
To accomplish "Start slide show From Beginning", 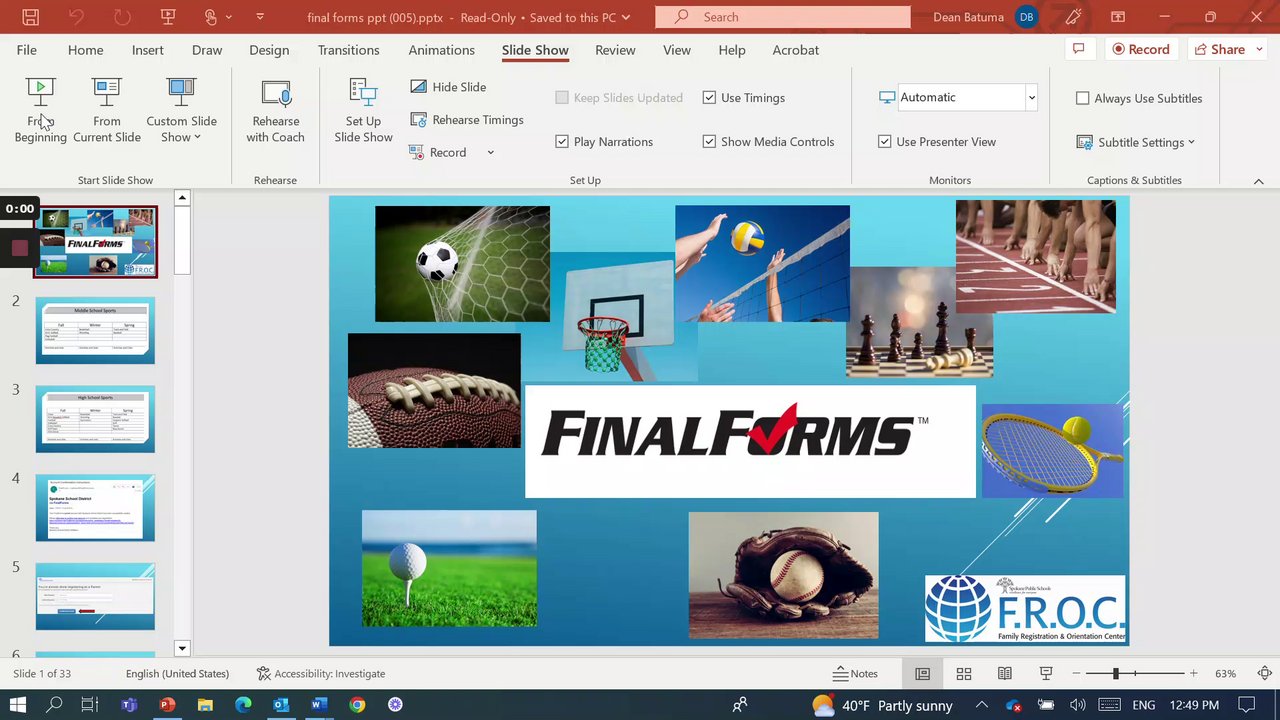I will click(40, 110).
